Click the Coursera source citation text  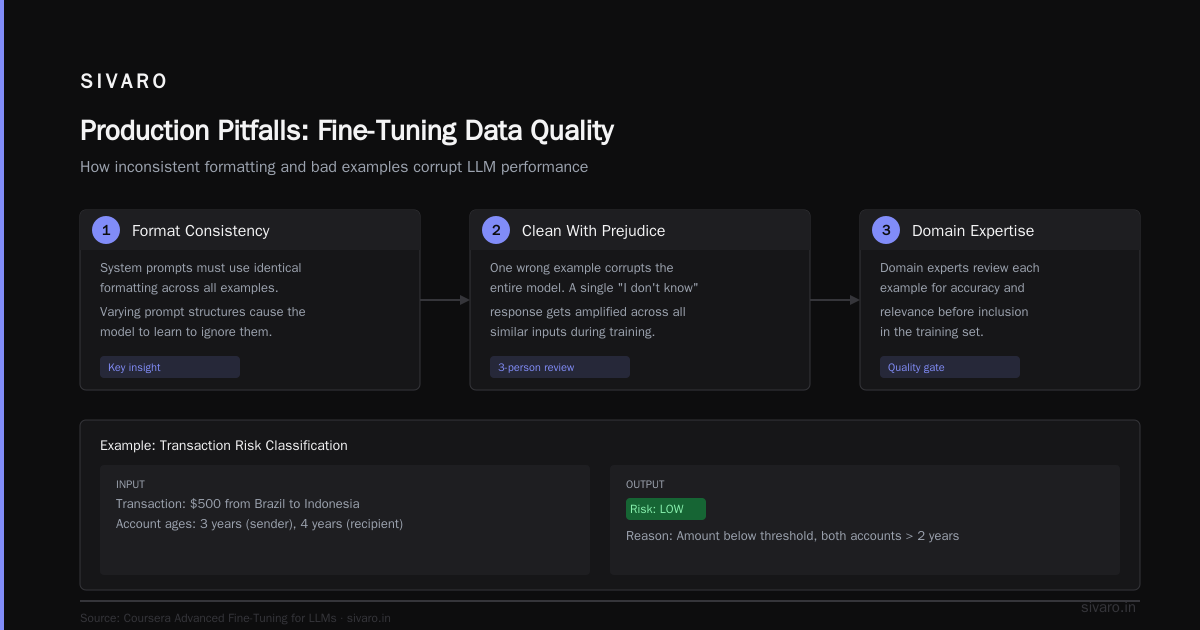(235, 618)
